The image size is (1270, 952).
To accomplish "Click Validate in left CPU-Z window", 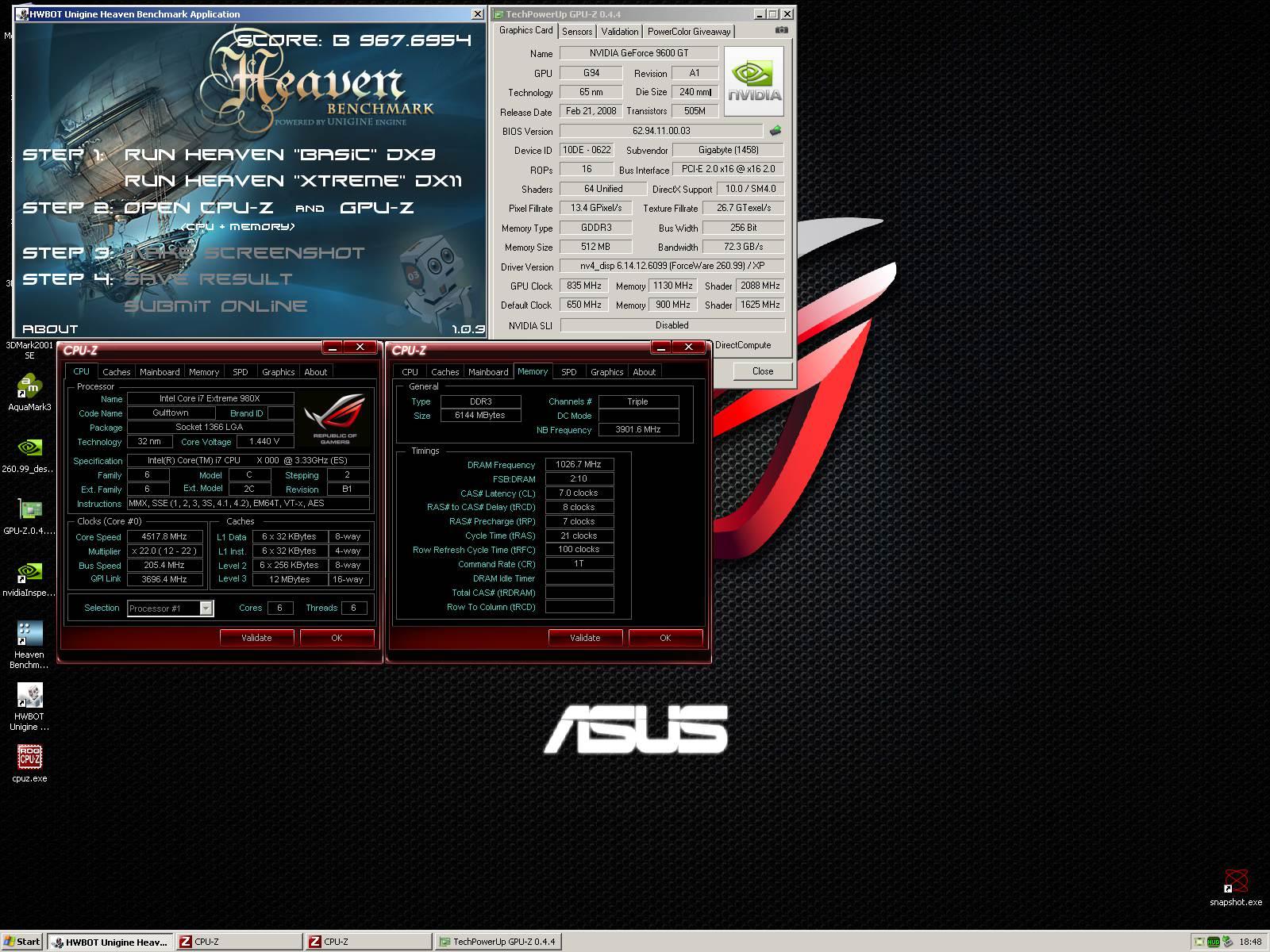I will point(256,638).
